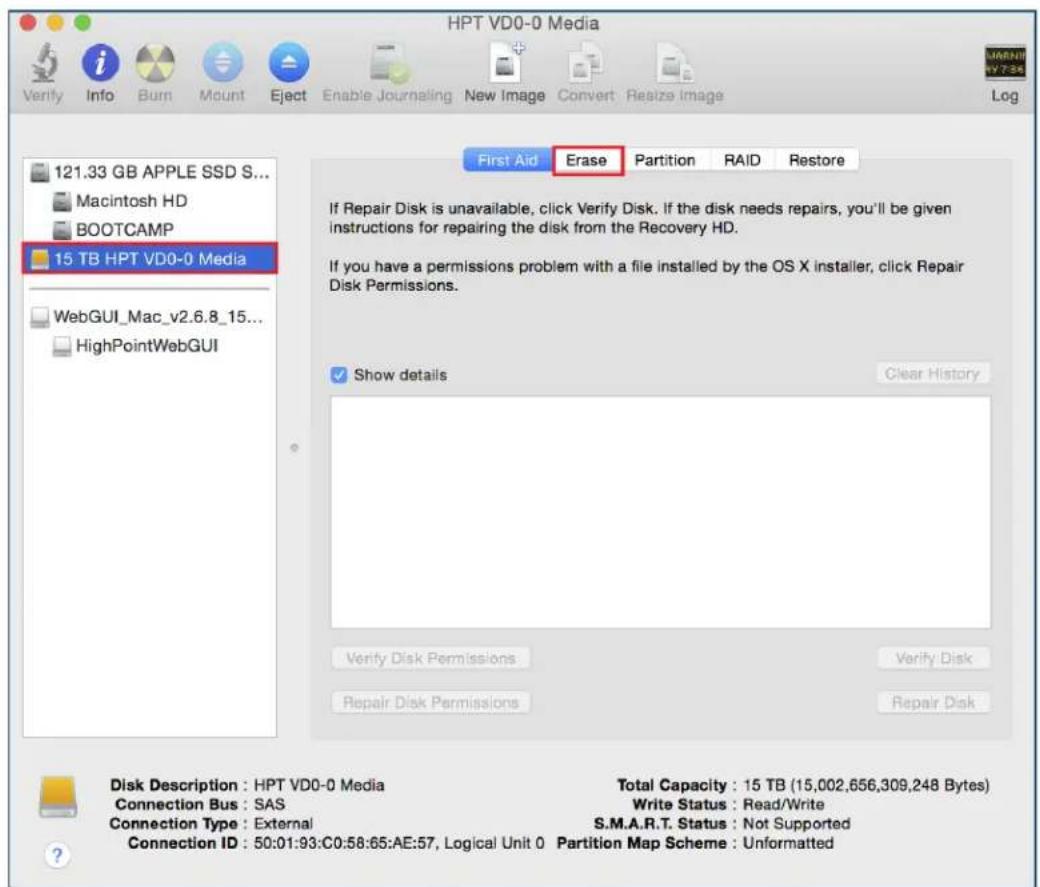Click Verify Disk Permissions button
The height and width of the screenshot is (887, 1040).
click(430, 658)
